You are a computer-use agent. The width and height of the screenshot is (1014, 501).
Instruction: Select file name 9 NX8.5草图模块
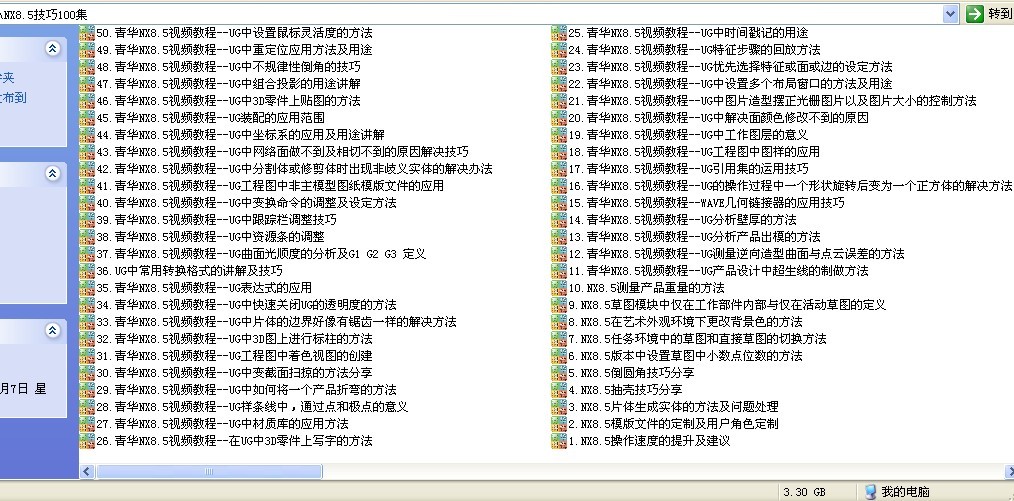(728, 304)
